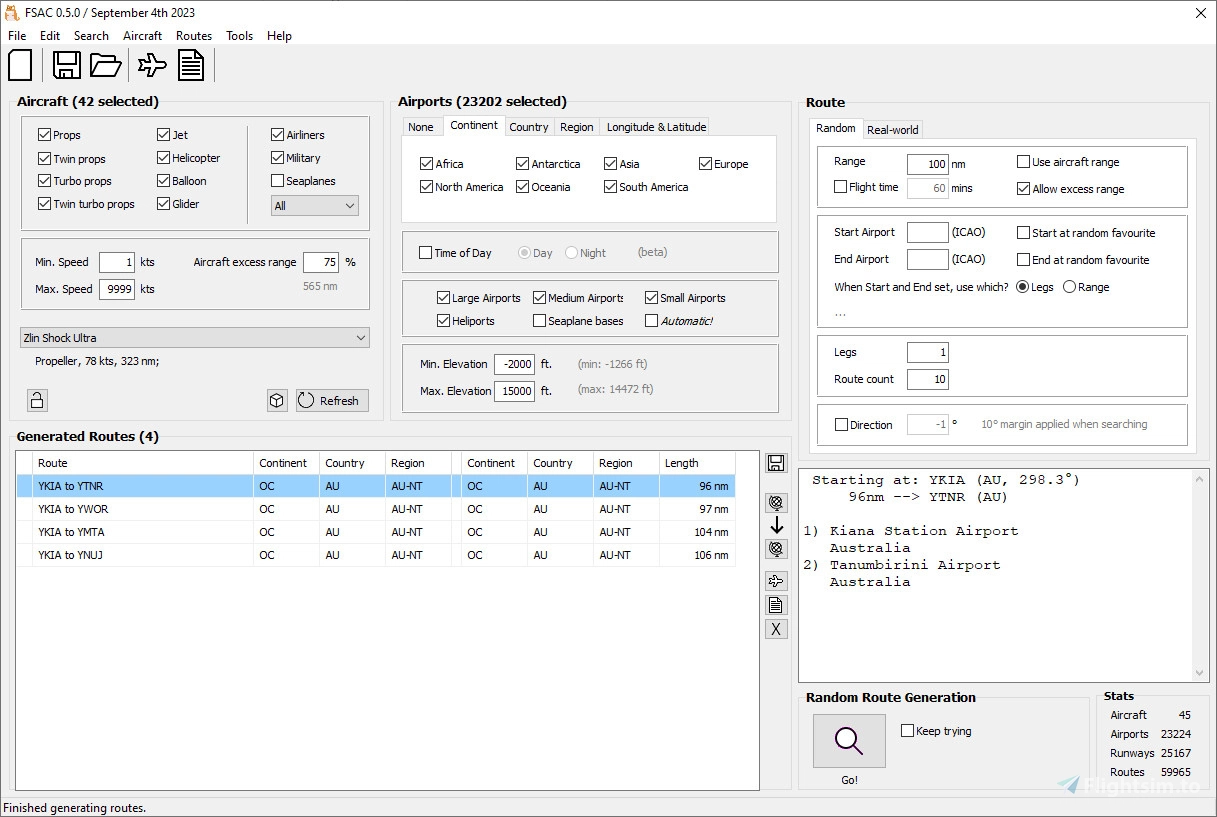Open the Tools menu

tap(239, 35)
